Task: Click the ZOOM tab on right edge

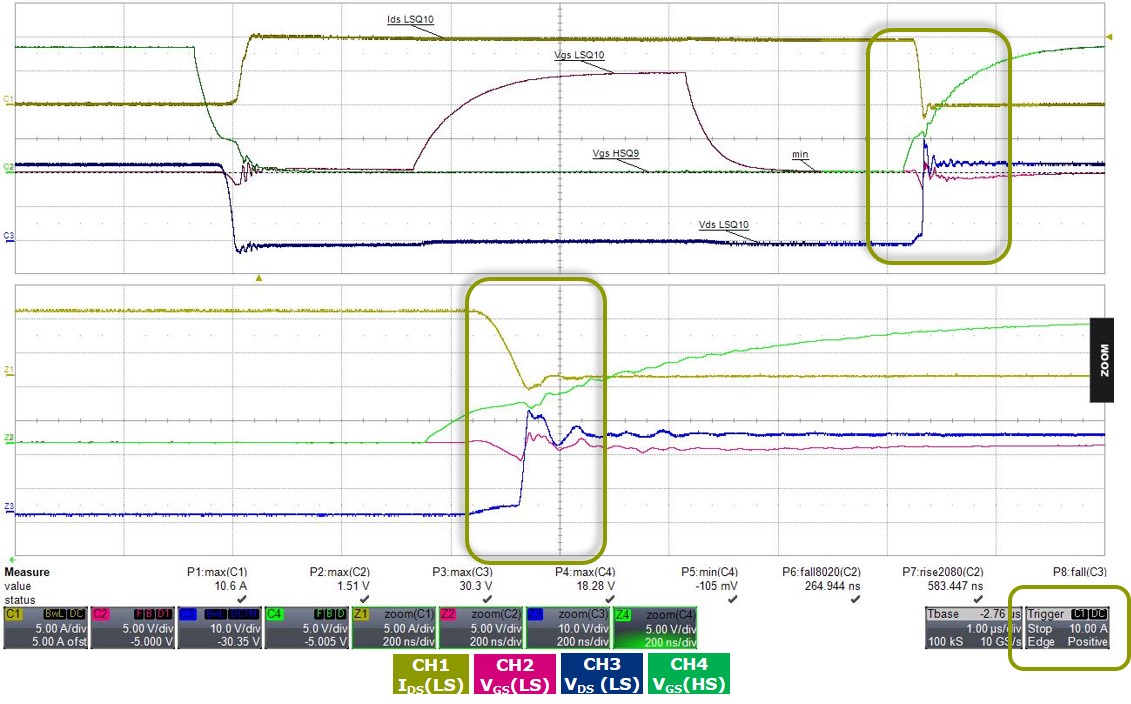Action: (x=1101, y=360)
